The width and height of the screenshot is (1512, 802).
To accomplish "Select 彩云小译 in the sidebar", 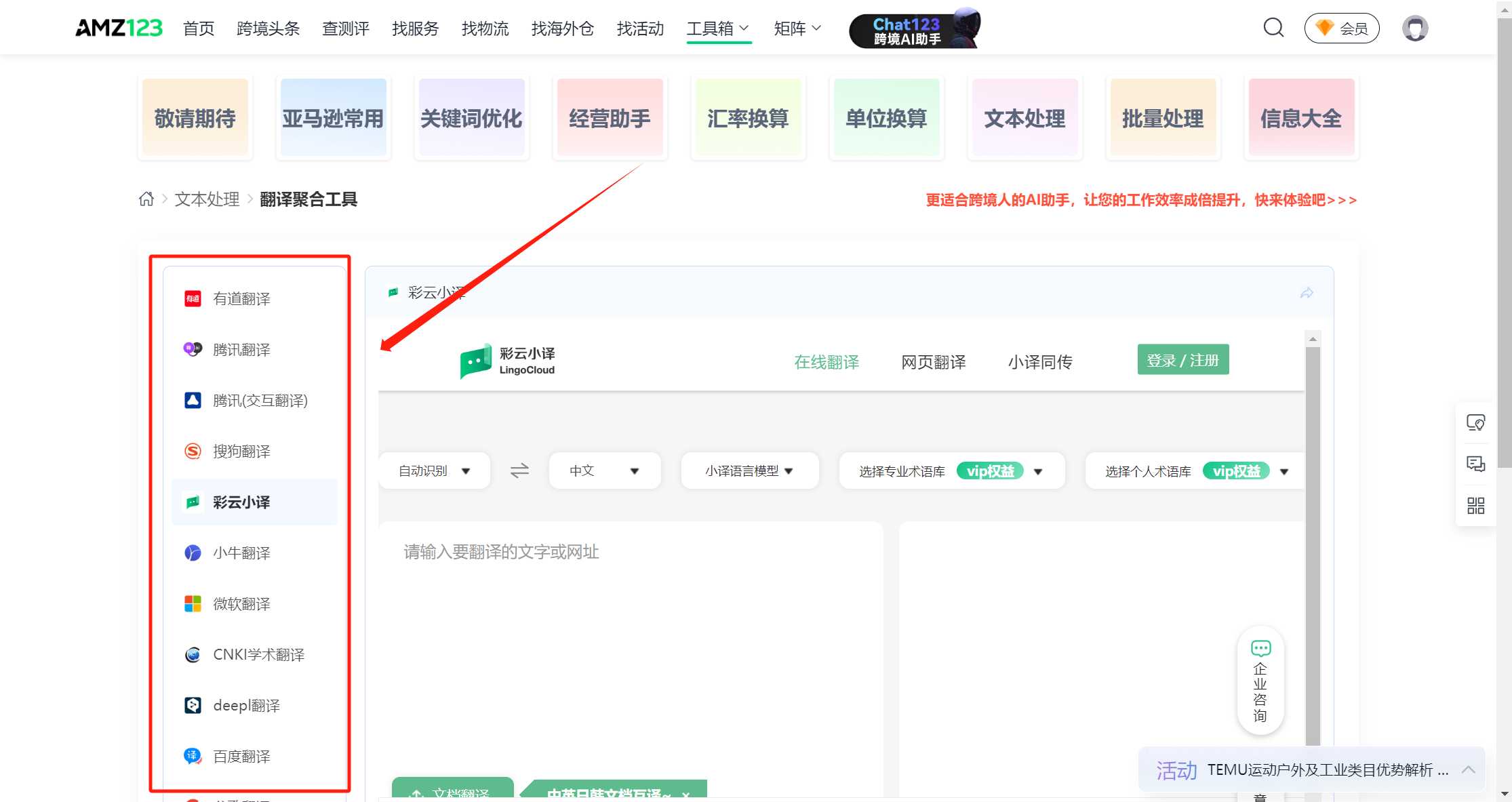I will click(x=254, y=502).
